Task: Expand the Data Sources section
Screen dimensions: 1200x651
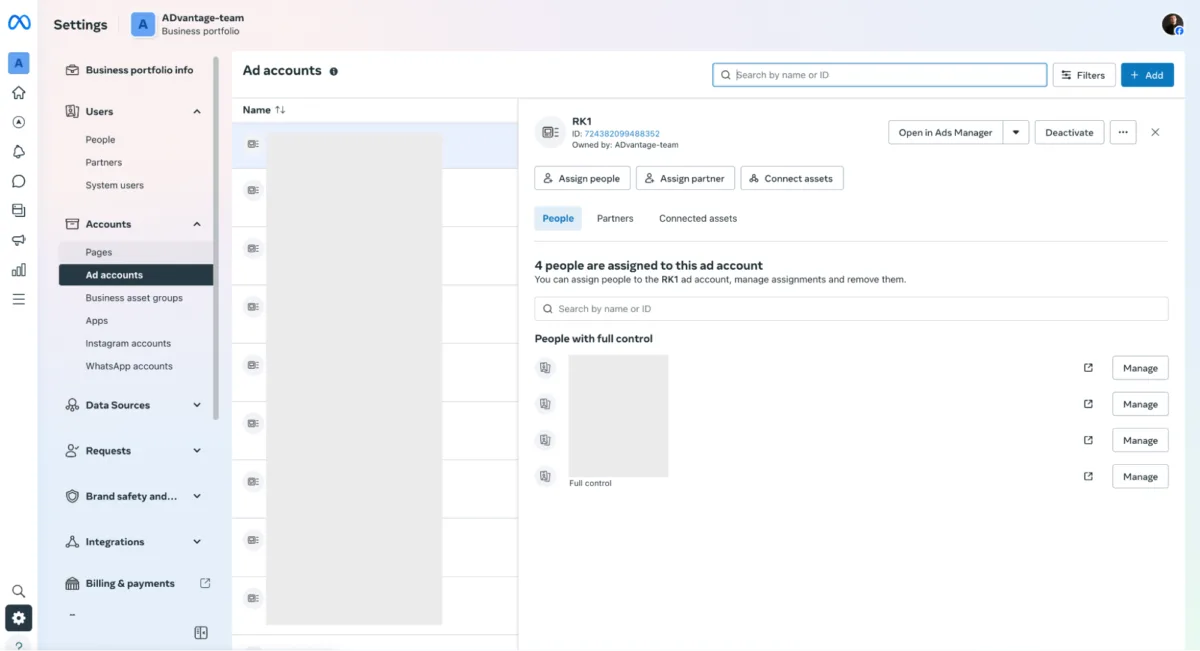Action: tap(197, 405)
